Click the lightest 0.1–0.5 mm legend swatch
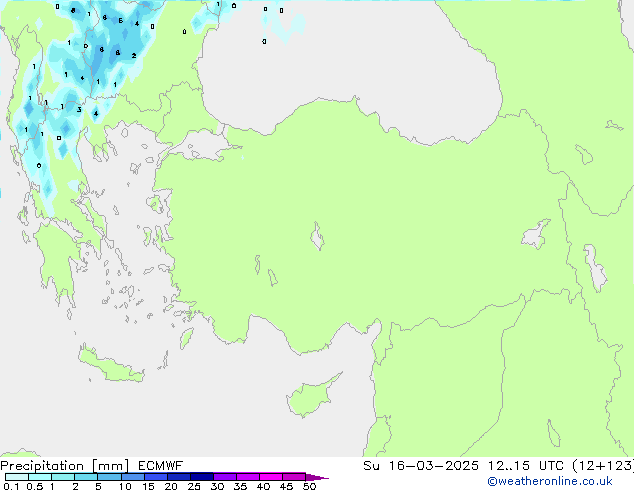 [17, 477]
